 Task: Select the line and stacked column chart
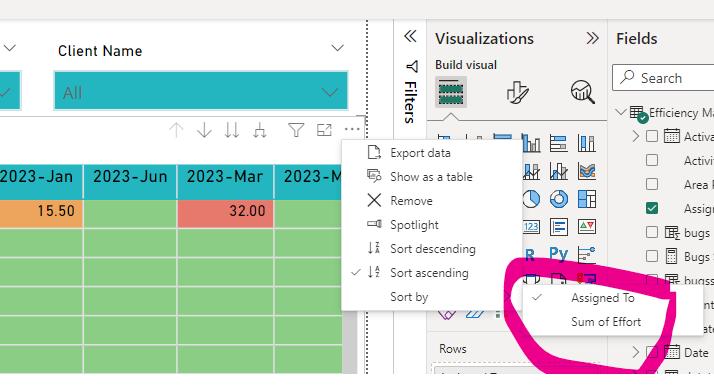click(531, 171)
